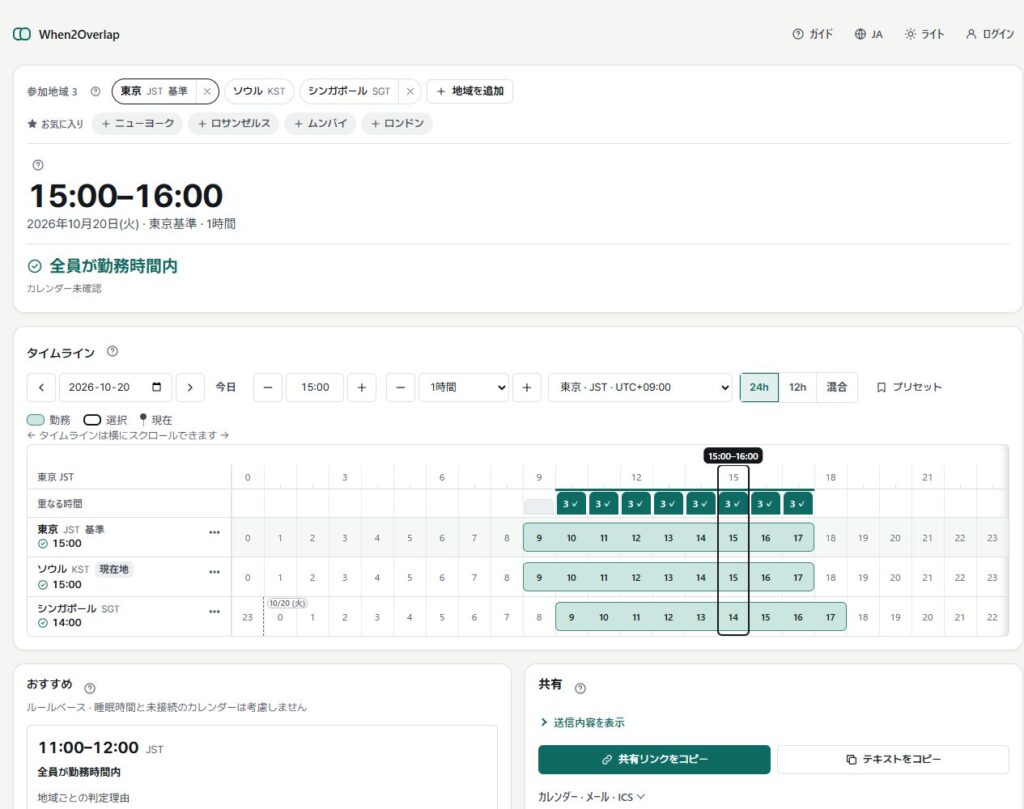Select hour 11 in the 東京 timeline row

pyautogui.click(x=603, y=538)
